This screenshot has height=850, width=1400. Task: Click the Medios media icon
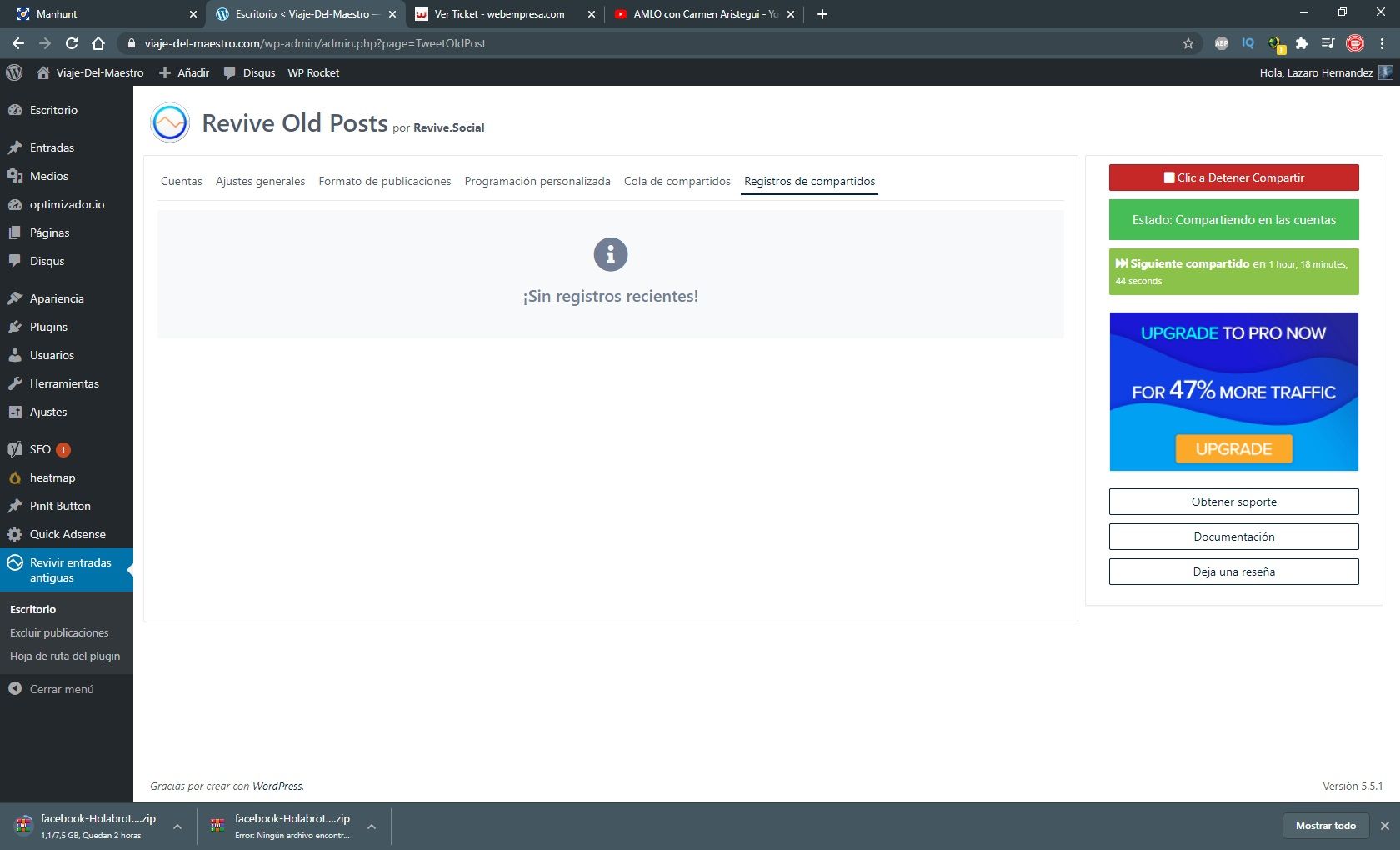pyautogui.click(x=14, y=176)
